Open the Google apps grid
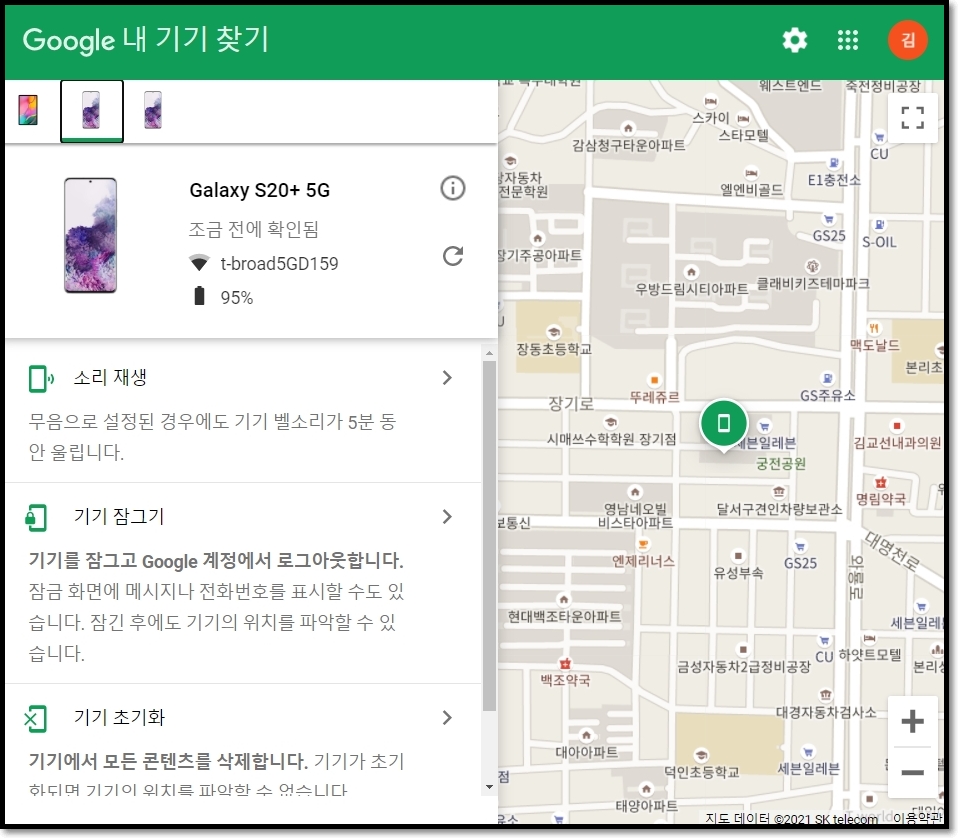Image resolution: width=958 pixels, height=838 pixels. click(847, 40)
